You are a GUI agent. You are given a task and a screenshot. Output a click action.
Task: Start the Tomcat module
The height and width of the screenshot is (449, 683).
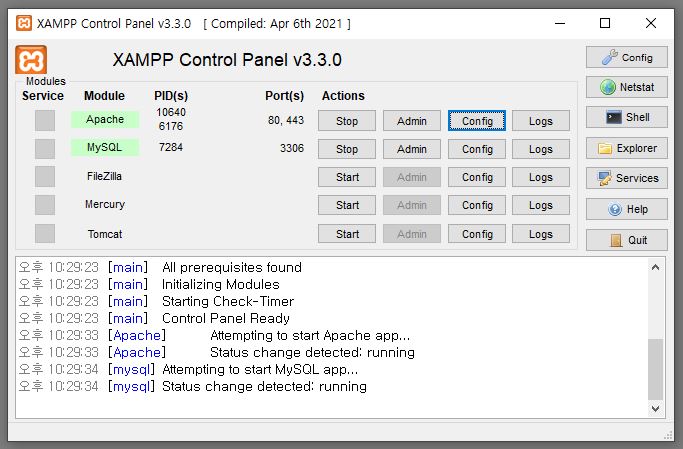click(x=347, y=234)
